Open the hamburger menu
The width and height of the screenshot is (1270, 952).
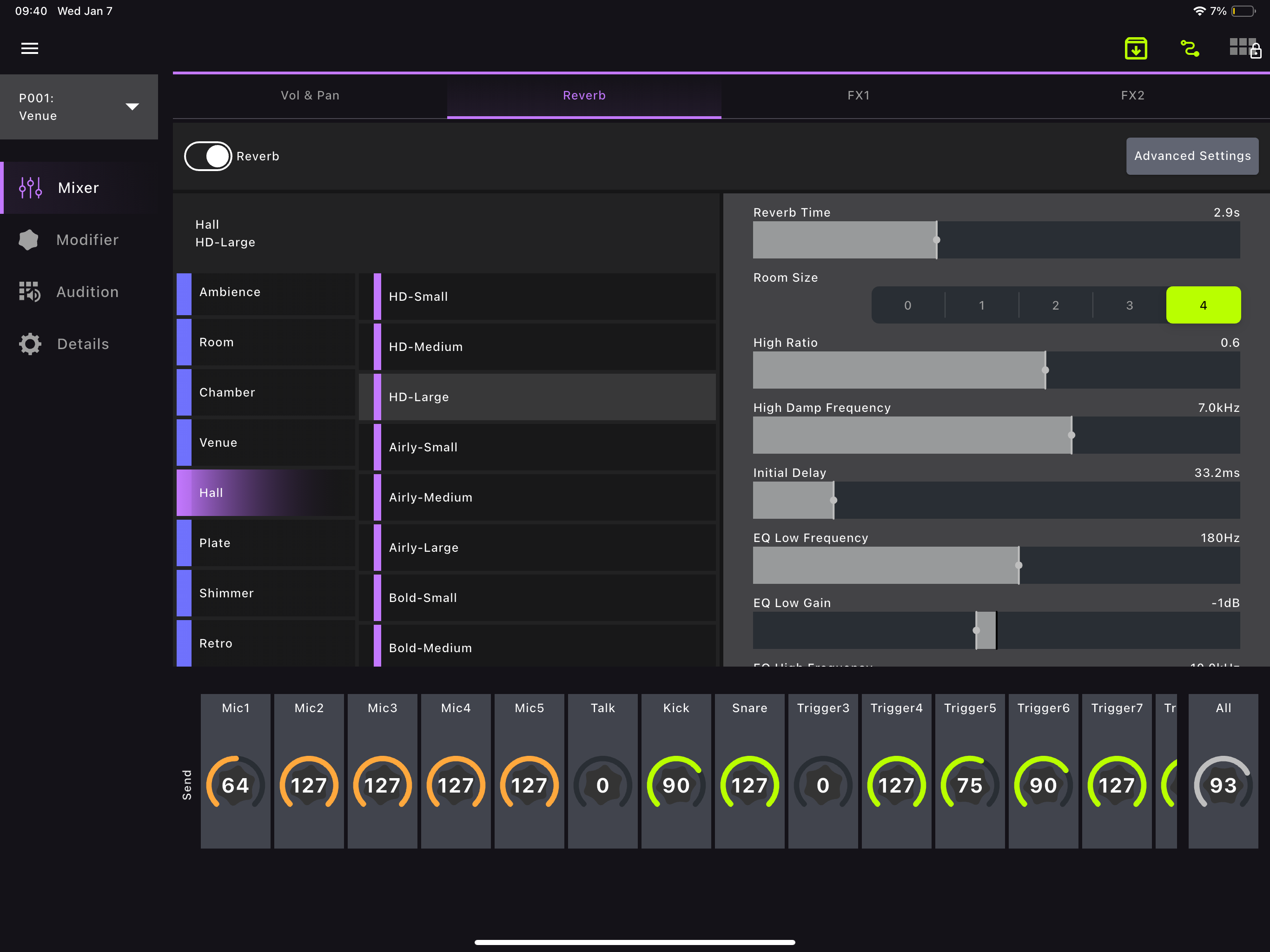tap(30, 48)
